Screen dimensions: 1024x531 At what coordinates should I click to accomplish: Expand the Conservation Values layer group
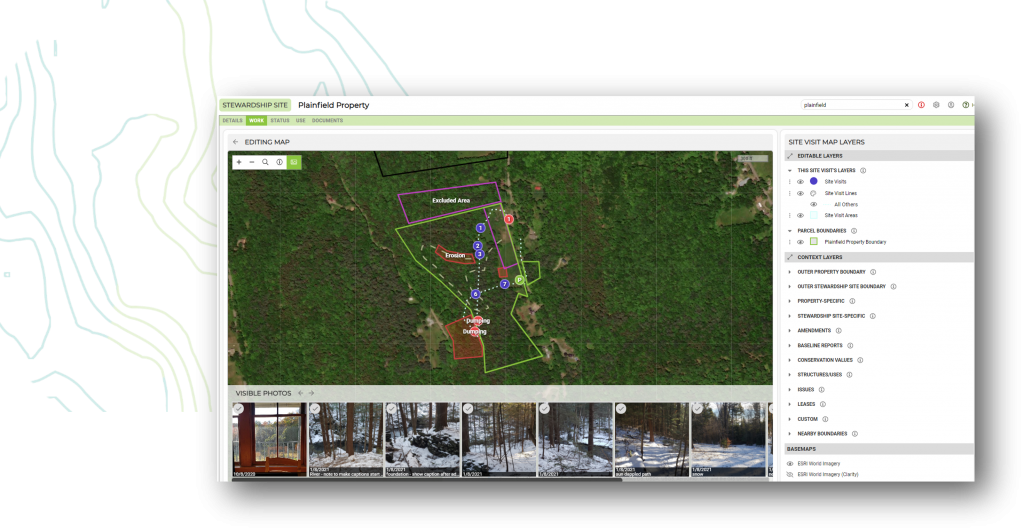coord(790,360)
